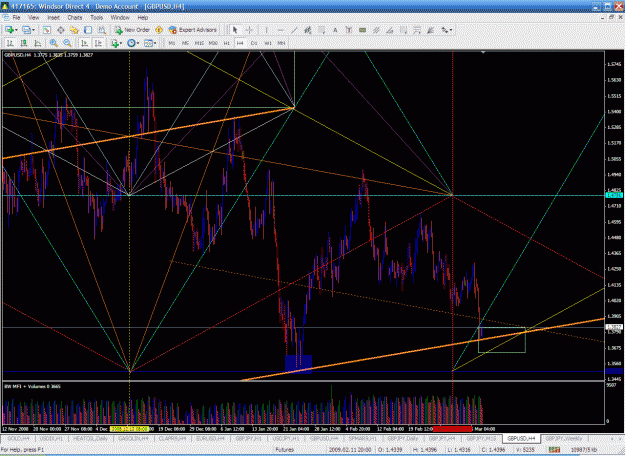Expand the Profiles dropdown arrow
Image resolution: width=625 pixels, height=456 pixels.
(33, 30)
